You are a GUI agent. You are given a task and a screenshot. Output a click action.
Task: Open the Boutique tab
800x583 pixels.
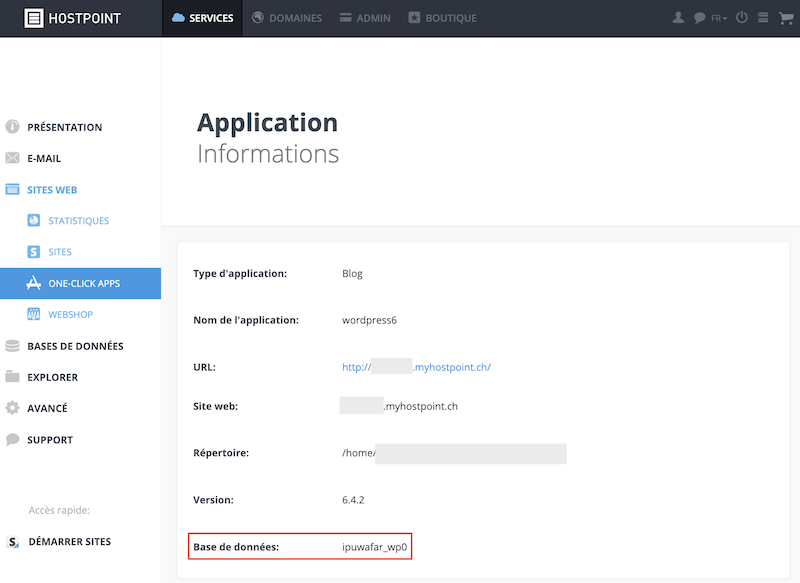point(442,18)
